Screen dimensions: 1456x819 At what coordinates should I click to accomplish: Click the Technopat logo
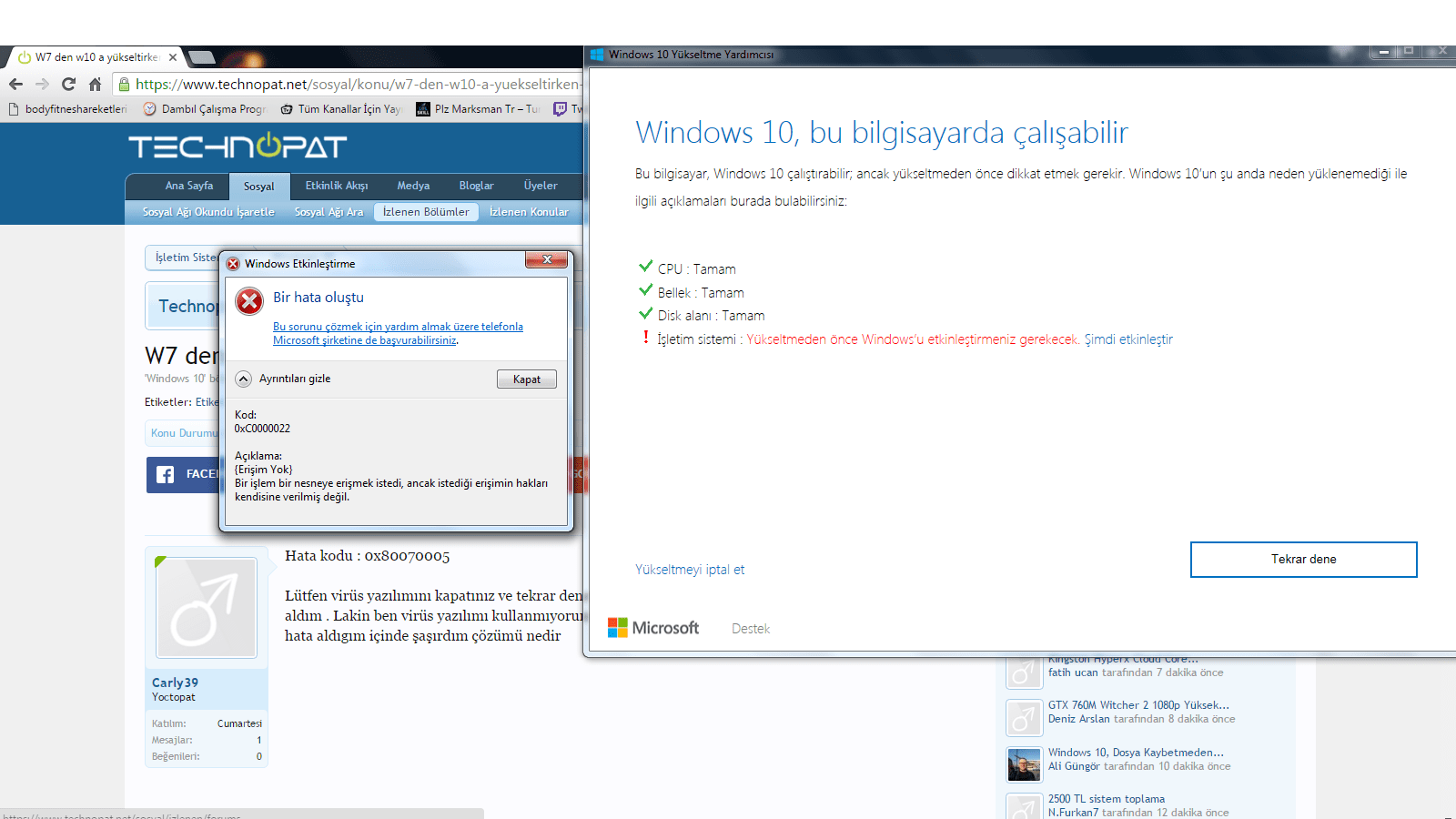point(238,146)
